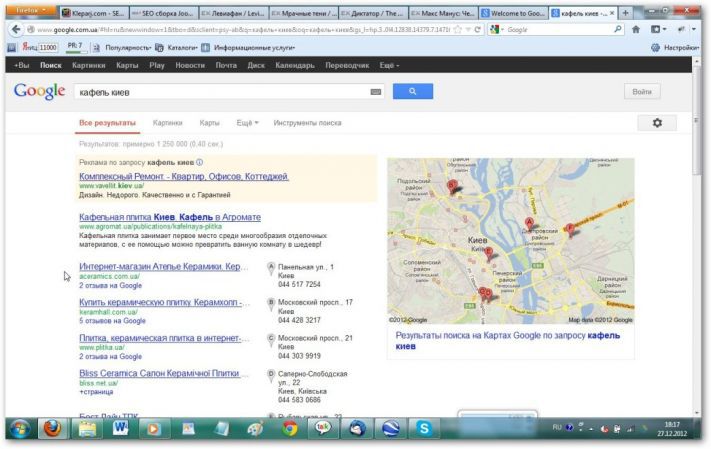Open the Kiev map thumbnail
The width and height of the screenshot is (711, 449).
511,241
